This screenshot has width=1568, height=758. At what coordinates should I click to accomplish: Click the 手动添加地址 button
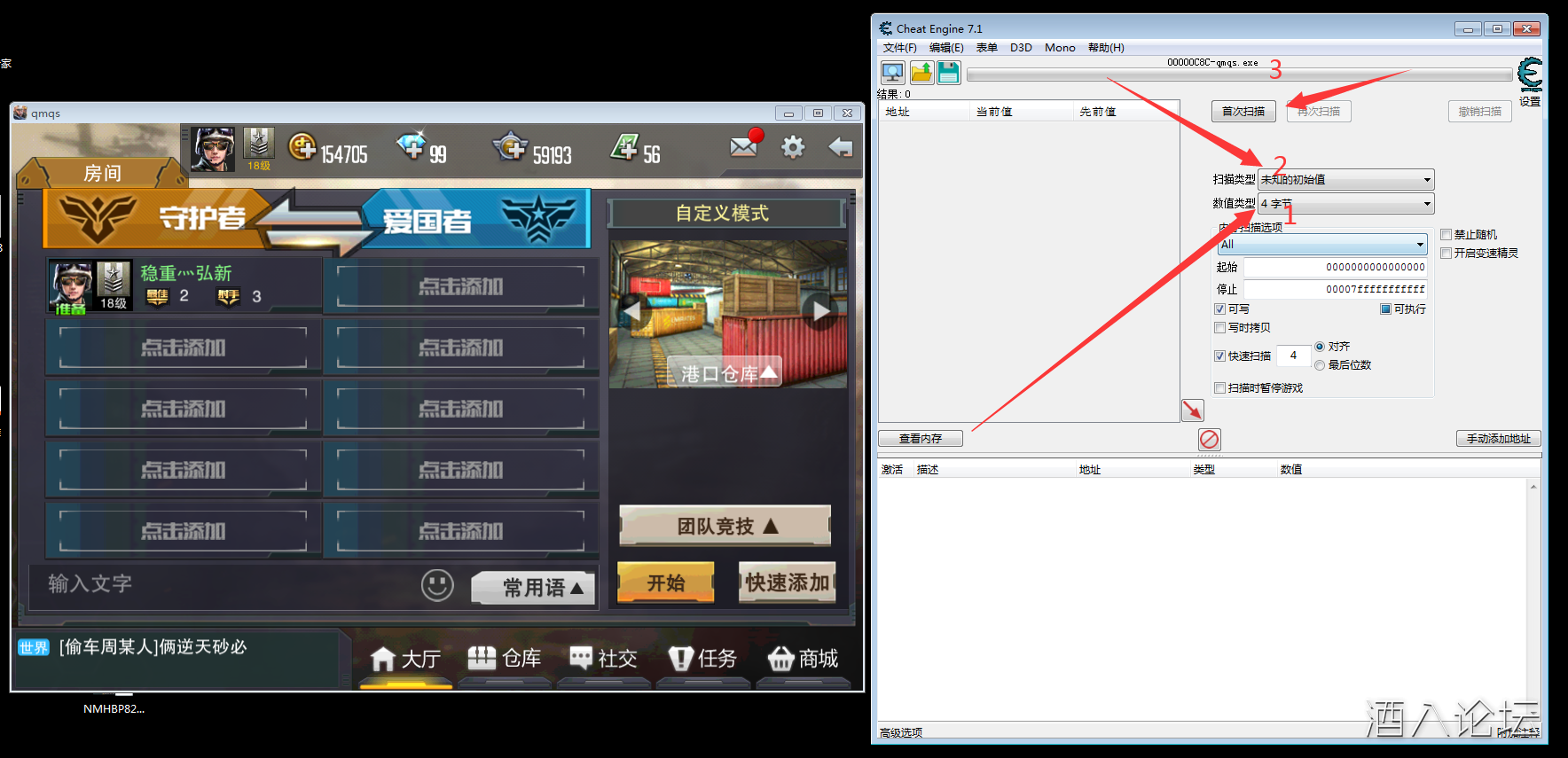tap(1499, 439)
